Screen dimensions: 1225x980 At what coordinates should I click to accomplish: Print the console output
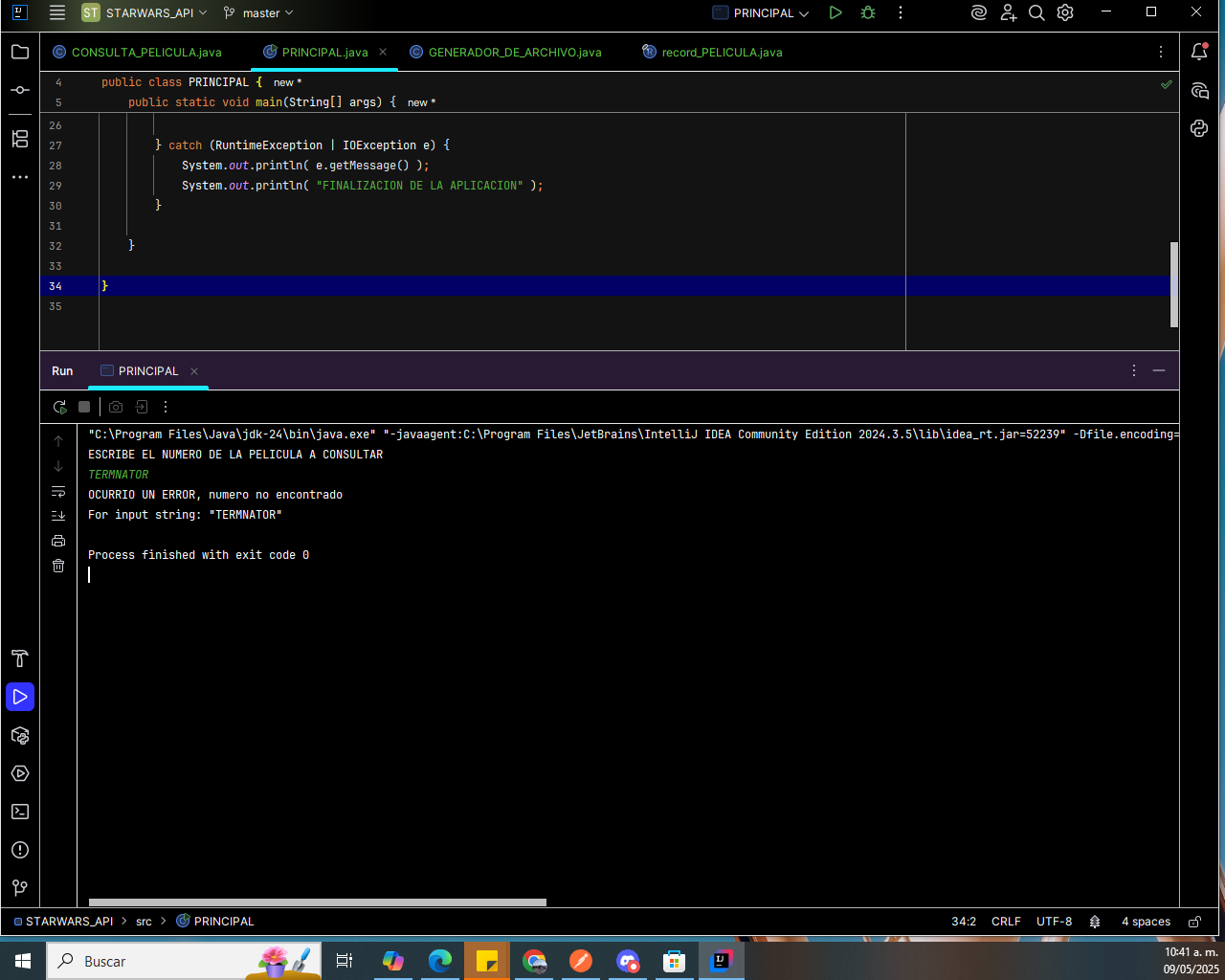point(58,541)
